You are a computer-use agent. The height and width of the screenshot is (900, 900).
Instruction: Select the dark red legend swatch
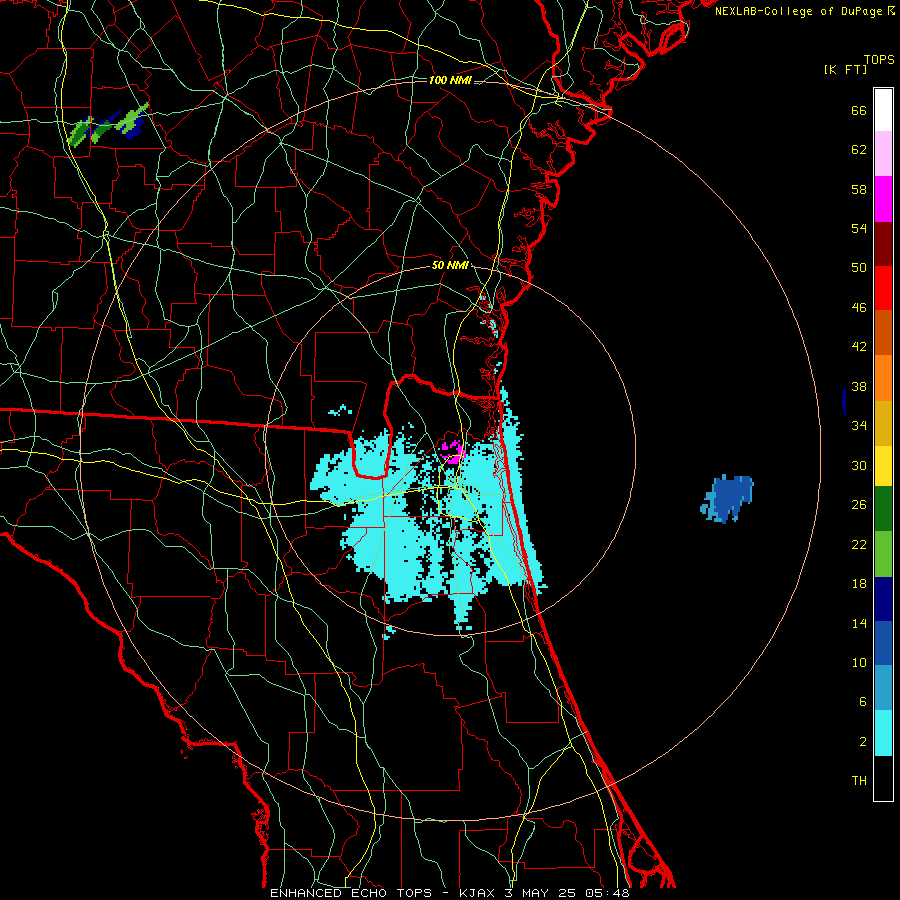[x=883, y=244]
